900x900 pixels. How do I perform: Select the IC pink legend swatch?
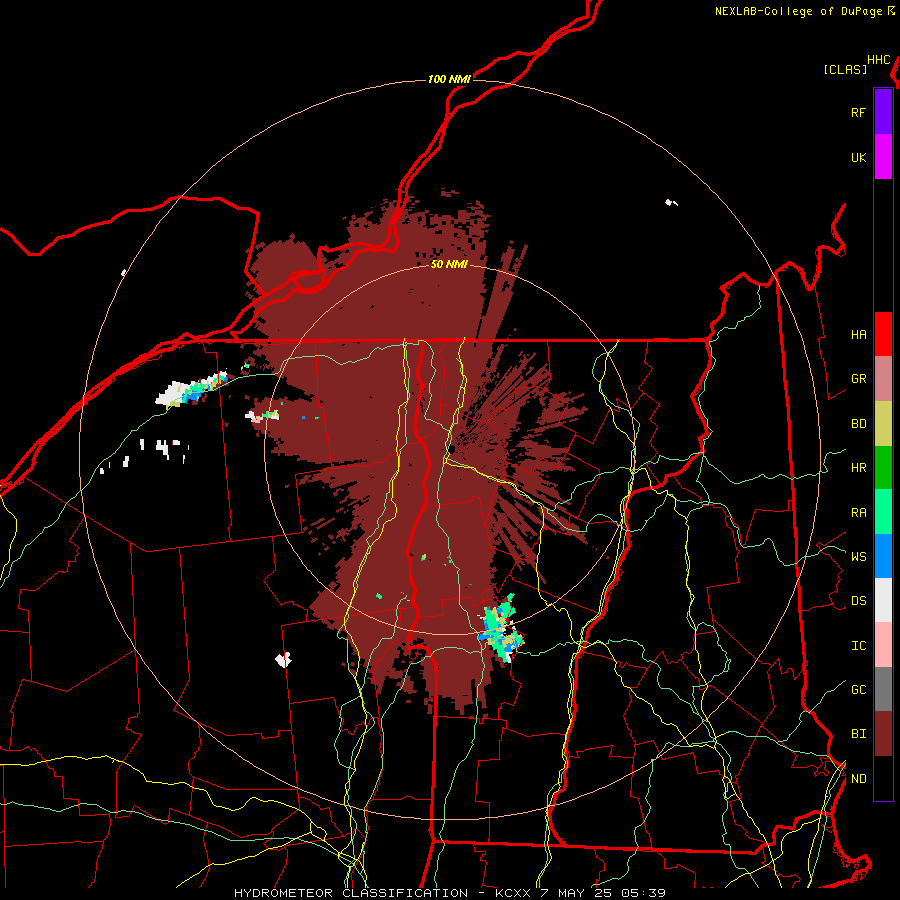click(883, 645)
